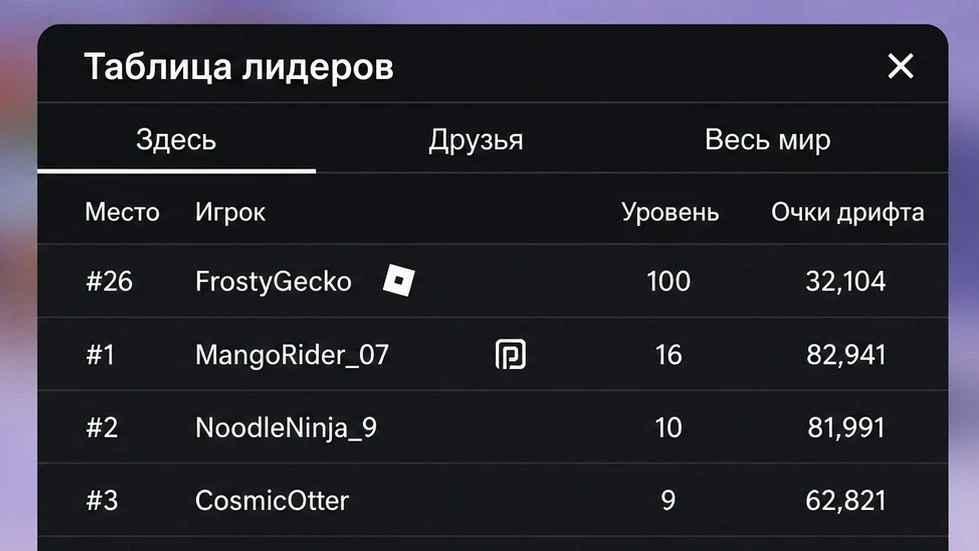Click the Игрок column header
This screenshot has height=551, width=979.
(x=230, y=212)
